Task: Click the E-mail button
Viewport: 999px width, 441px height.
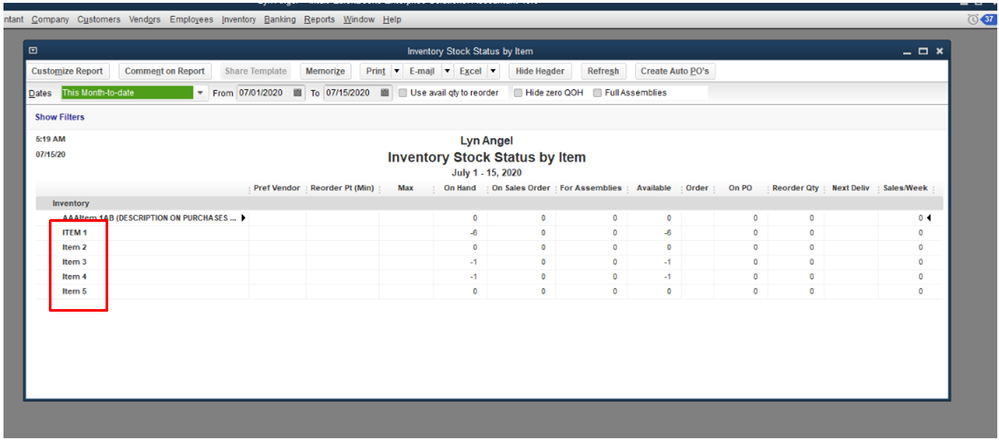Action: point(422,71)
